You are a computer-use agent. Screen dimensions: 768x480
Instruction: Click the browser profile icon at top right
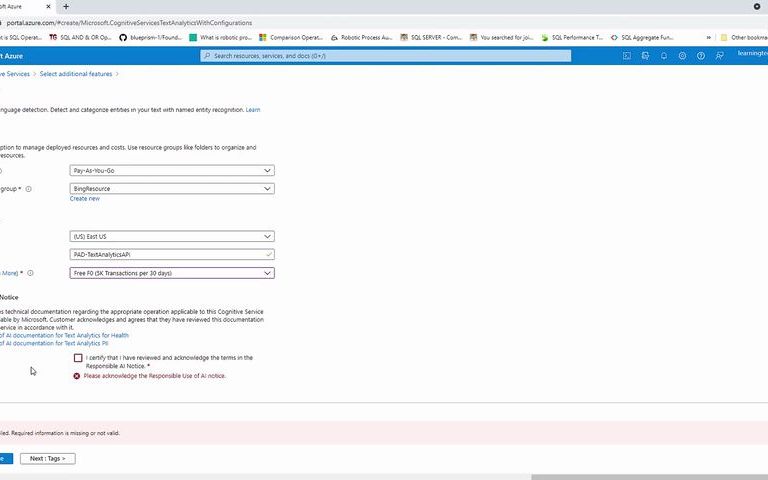point(757,6)
